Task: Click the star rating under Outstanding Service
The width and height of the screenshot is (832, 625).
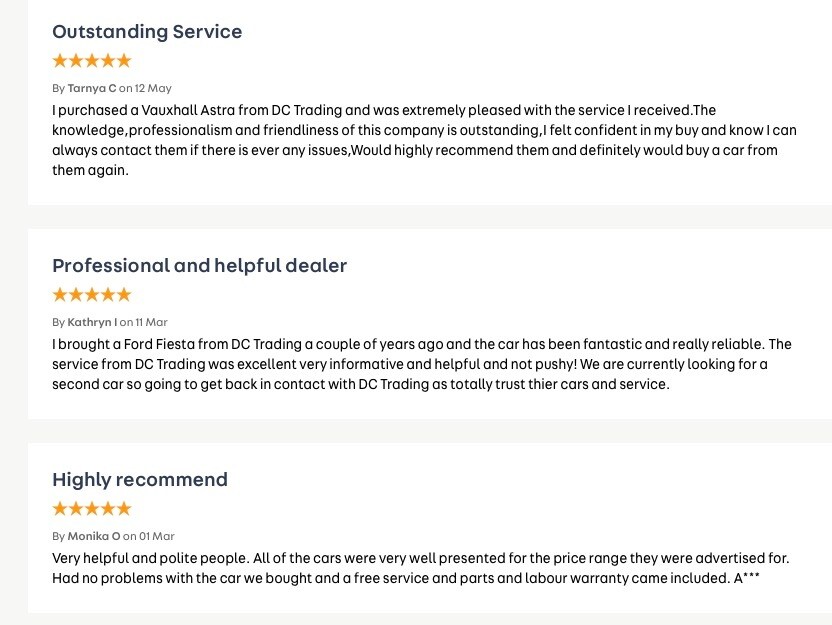Action: click(x=92, y=60)
